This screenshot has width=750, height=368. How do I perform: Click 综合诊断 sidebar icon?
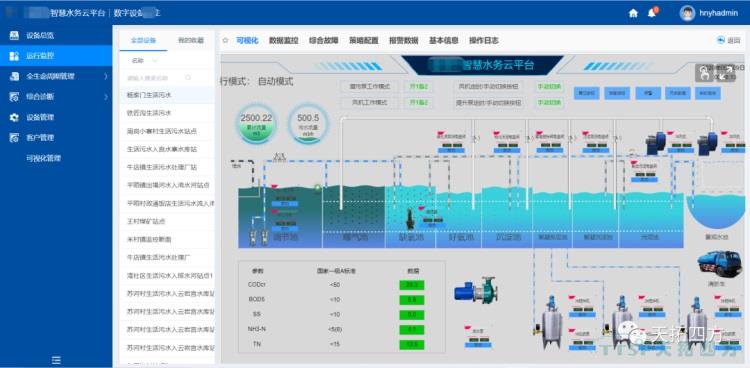[x=14, y=97]
